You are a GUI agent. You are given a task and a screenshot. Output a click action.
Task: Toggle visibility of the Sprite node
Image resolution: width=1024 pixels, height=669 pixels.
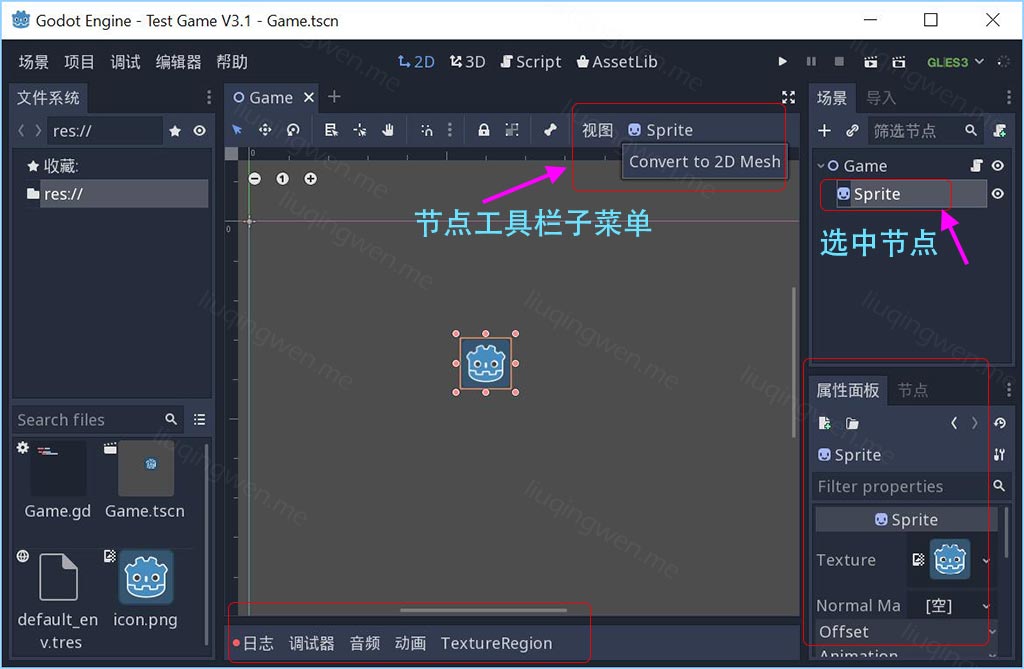[997, 194]
